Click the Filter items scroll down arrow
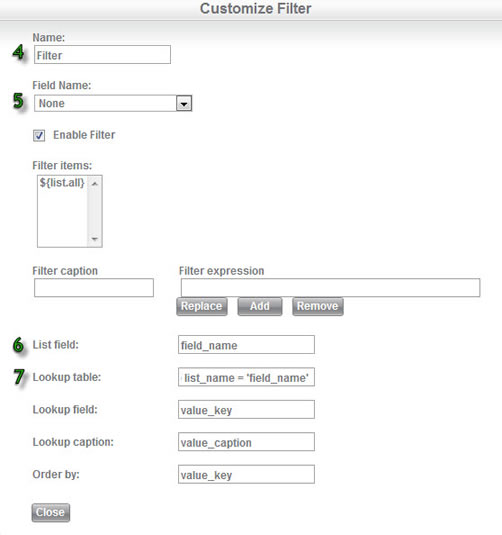Image resolution: width=502 pixels, height=535 pixels. [x=95, y=239]
